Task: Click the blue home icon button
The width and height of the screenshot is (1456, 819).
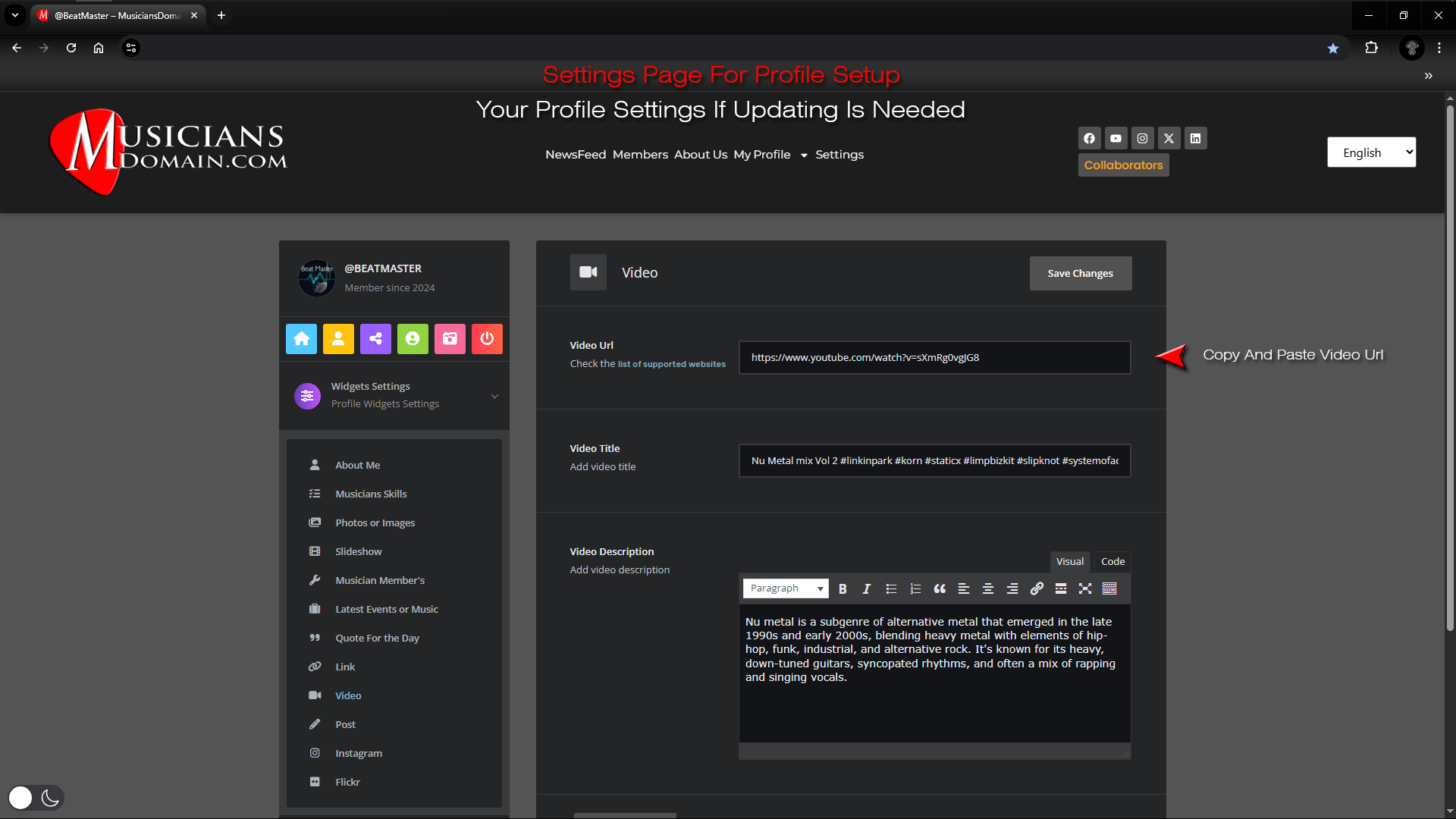Action: (x=301, y=339)
